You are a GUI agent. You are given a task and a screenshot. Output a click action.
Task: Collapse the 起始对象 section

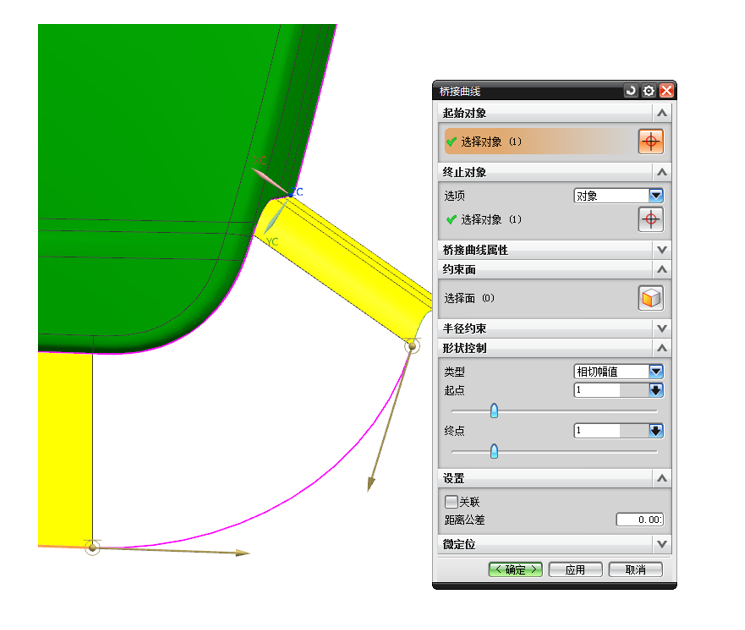point(662,113)
